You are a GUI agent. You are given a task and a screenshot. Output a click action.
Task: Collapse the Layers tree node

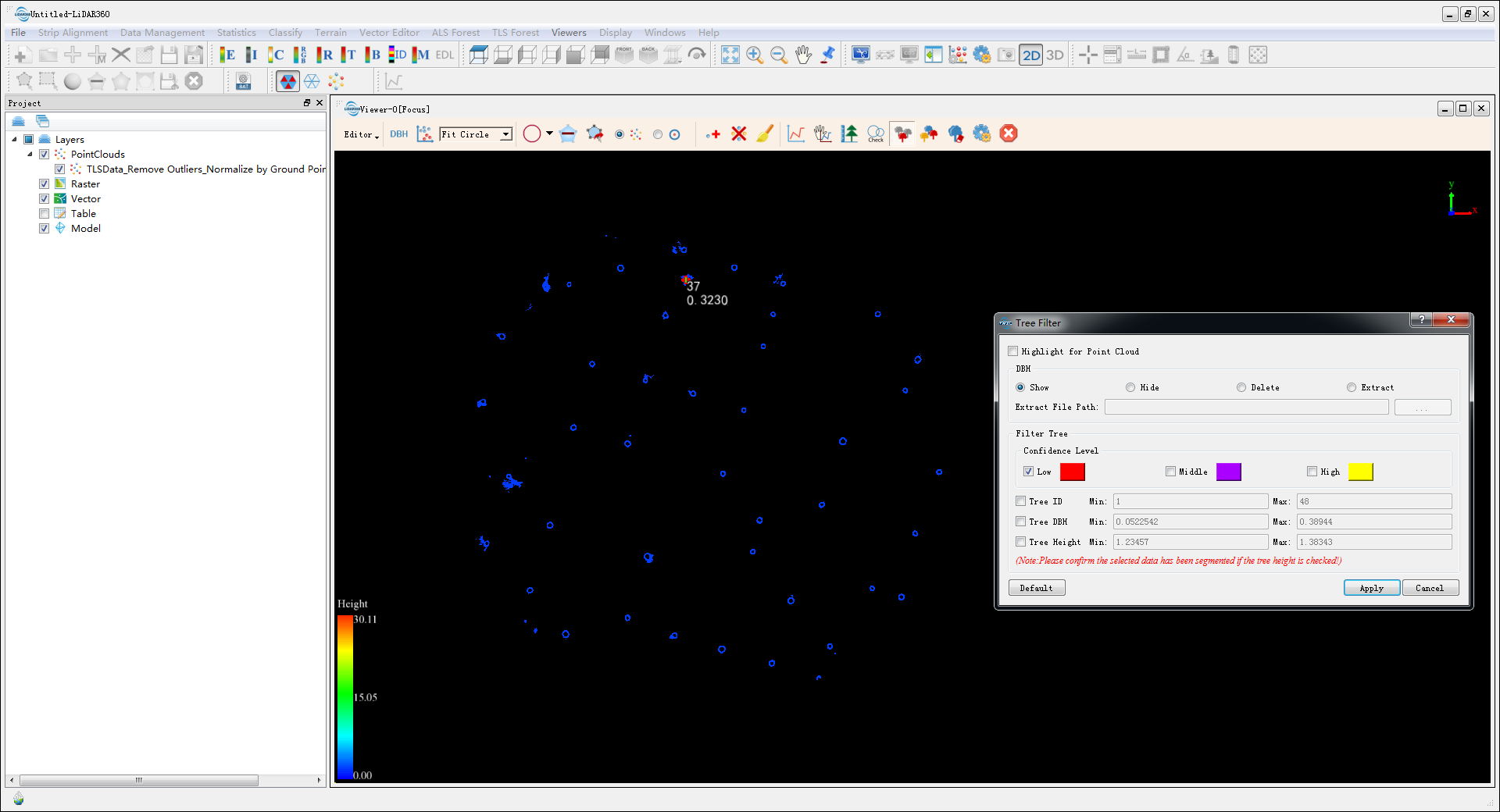coord(14,140)
